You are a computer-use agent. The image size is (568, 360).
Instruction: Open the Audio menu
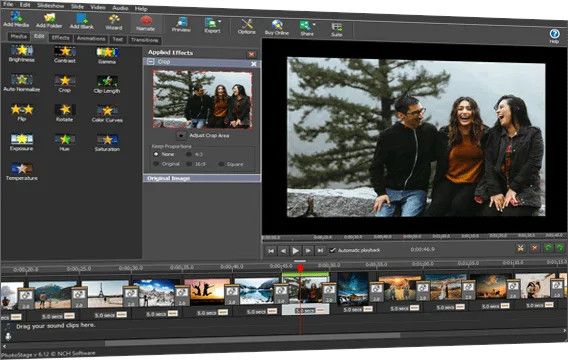click(120, 8)
